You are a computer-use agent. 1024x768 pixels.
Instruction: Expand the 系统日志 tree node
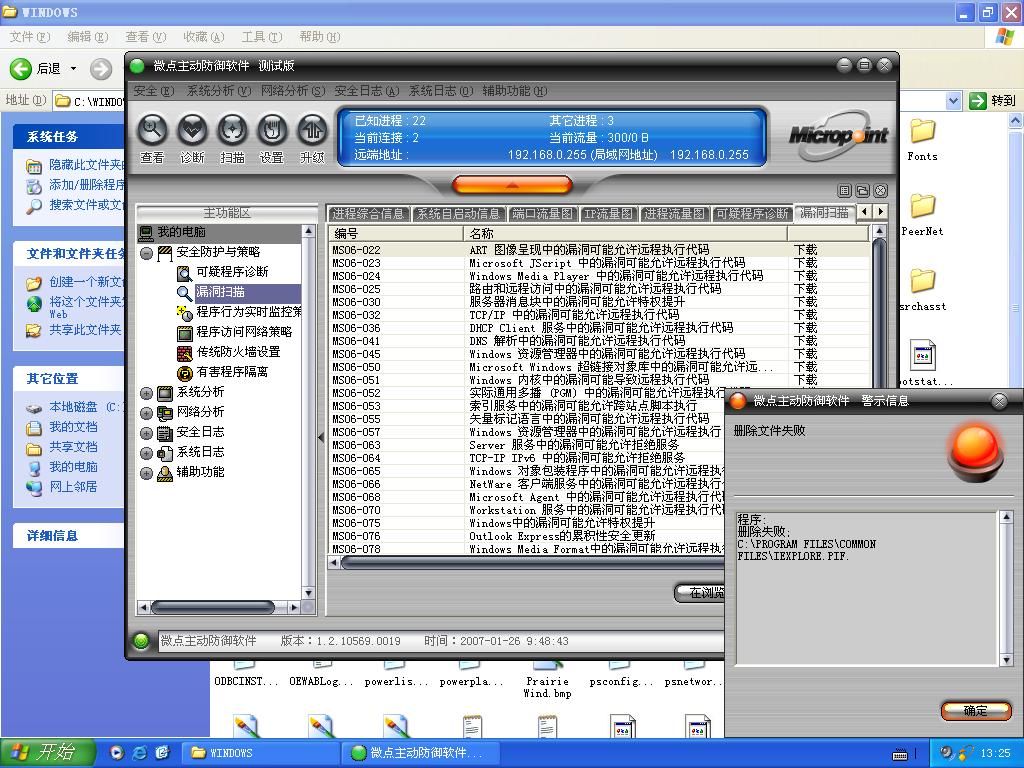(x=146, y=453)
